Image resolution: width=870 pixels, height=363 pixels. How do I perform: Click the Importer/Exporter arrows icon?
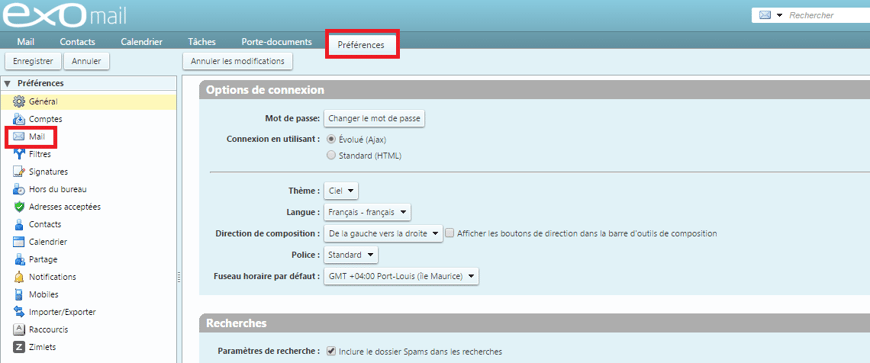tap(19, 312)
